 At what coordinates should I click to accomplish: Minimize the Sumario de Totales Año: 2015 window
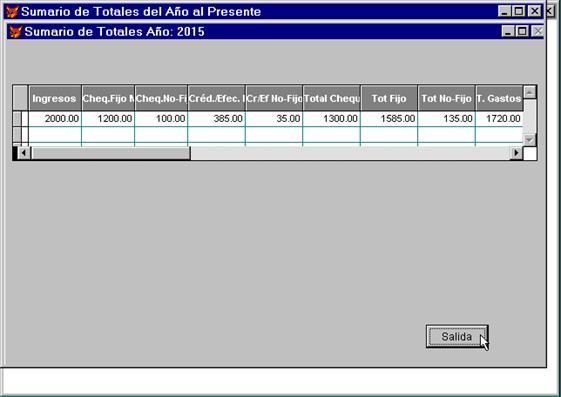[508, 31]
